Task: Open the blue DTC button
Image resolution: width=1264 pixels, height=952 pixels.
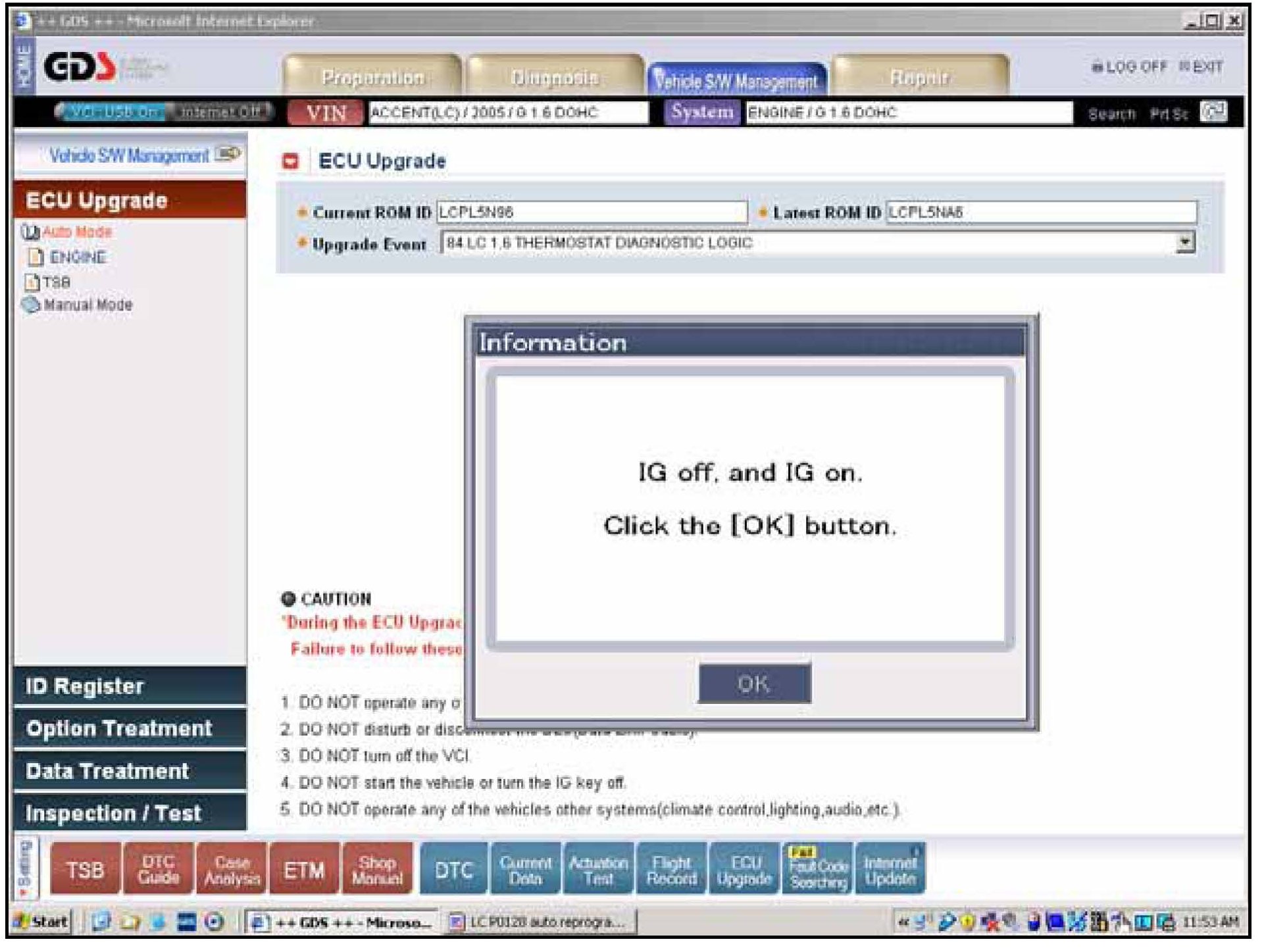Action: point(454,870)
